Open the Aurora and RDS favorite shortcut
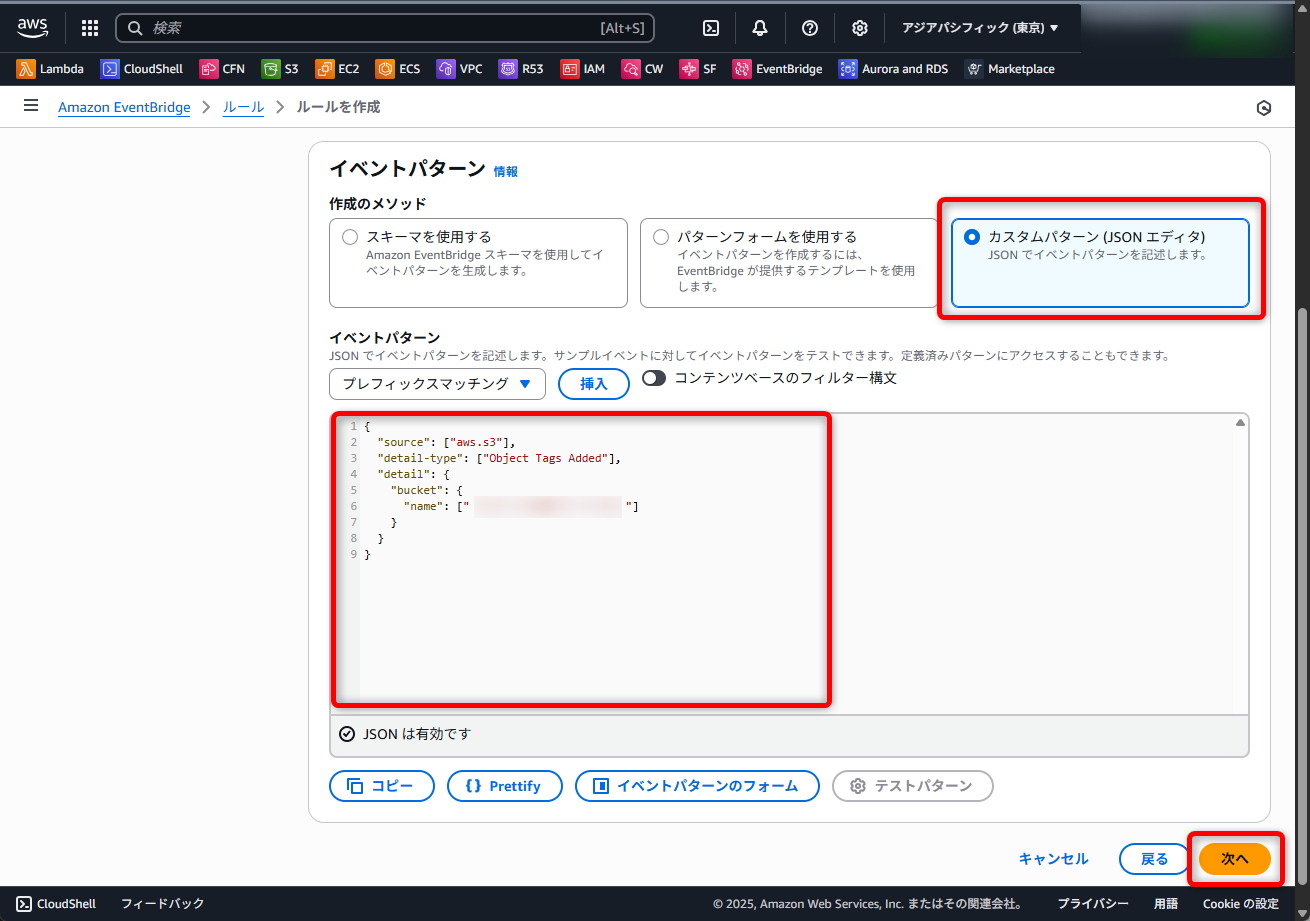The height and width of the screenshot is (921, 1310). point(893,69)
